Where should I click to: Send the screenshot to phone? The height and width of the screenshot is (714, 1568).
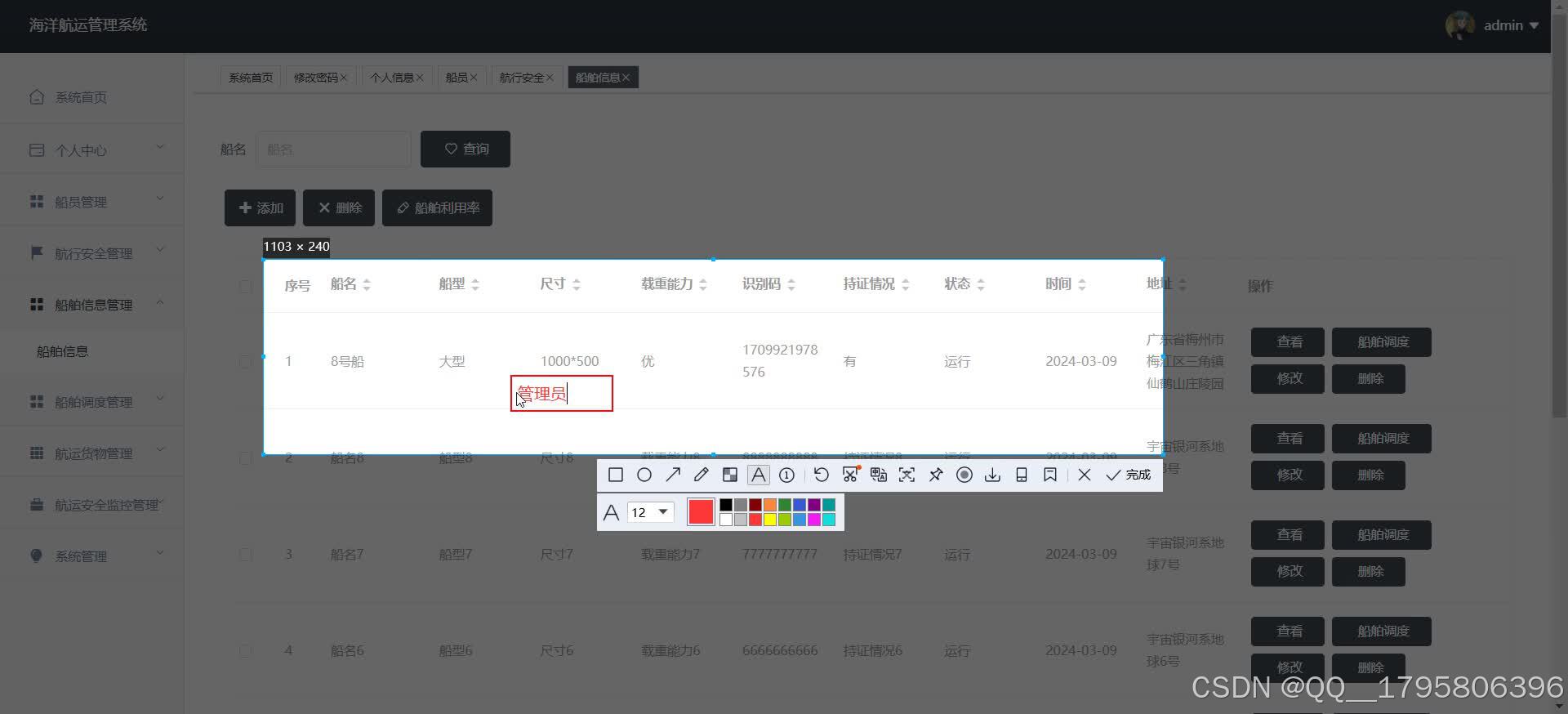[x=1021, y=475]
